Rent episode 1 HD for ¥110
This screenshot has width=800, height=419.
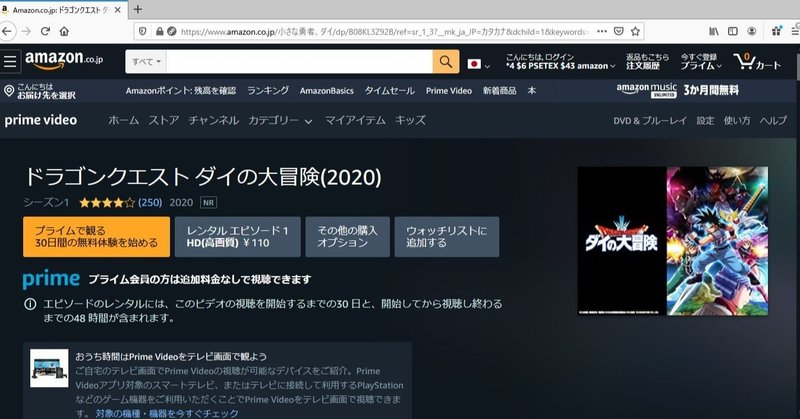[238, 237]
